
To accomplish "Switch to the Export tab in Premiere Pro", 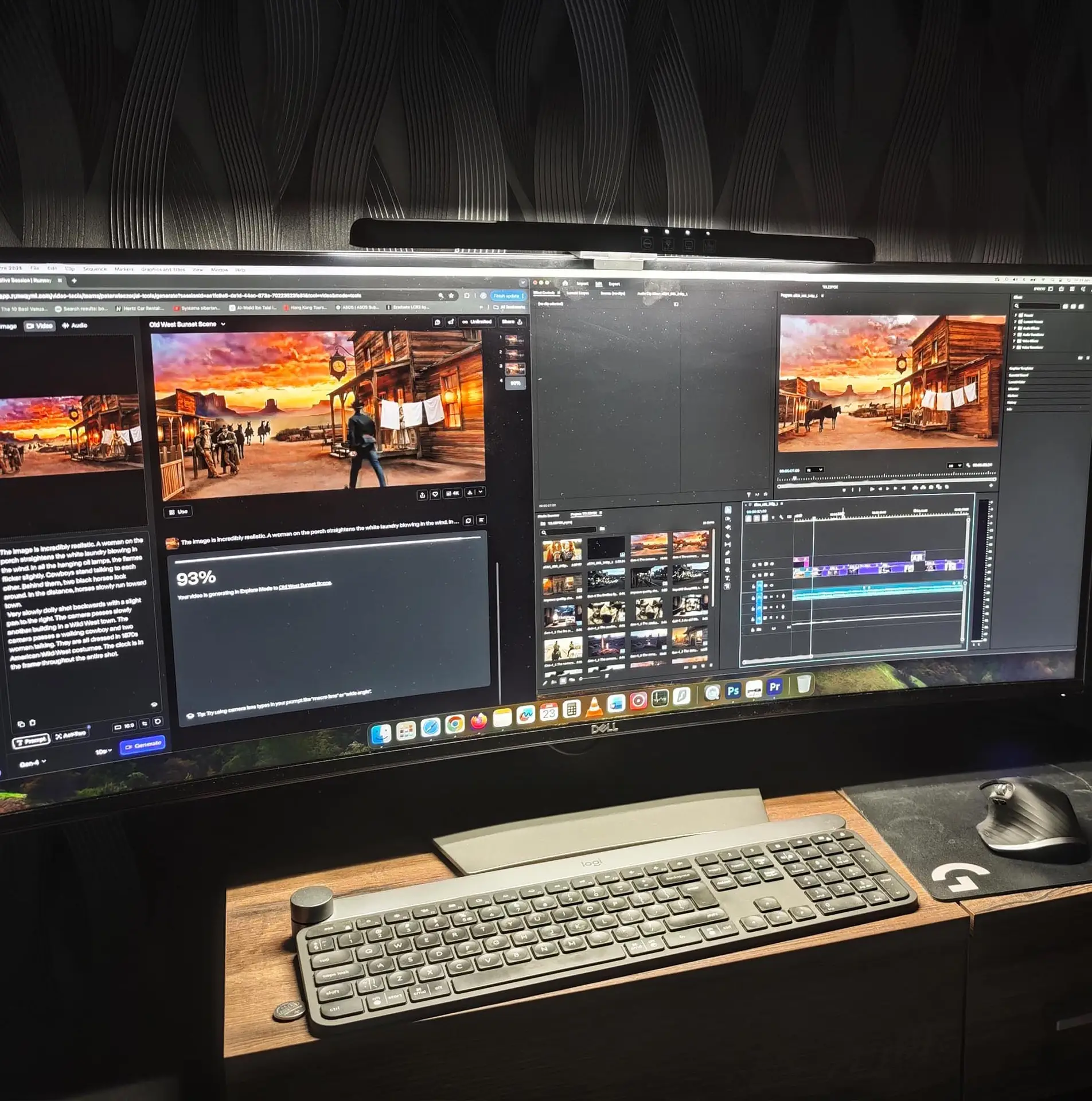I will click(x=614, y=284).
